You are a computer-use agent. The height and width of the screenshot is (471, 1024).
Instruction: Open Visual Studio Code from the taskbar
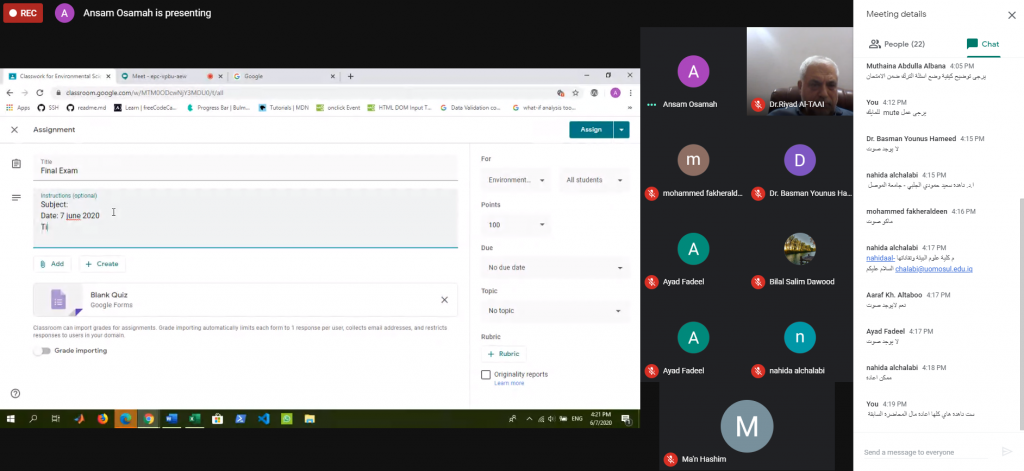point(263,419)
